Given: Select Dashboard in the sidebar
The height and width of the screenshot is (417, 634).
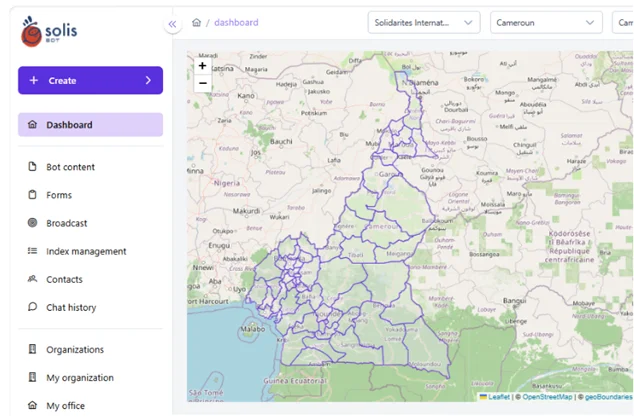Looking at the screenshot, I should click(91, 125).
